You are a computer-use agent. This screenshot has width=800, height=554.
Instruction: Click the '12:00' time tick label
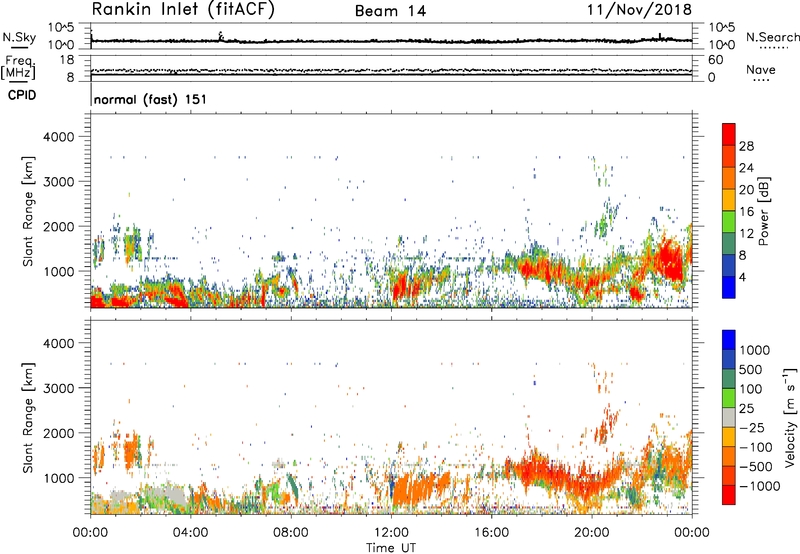[x=391, y=533]
